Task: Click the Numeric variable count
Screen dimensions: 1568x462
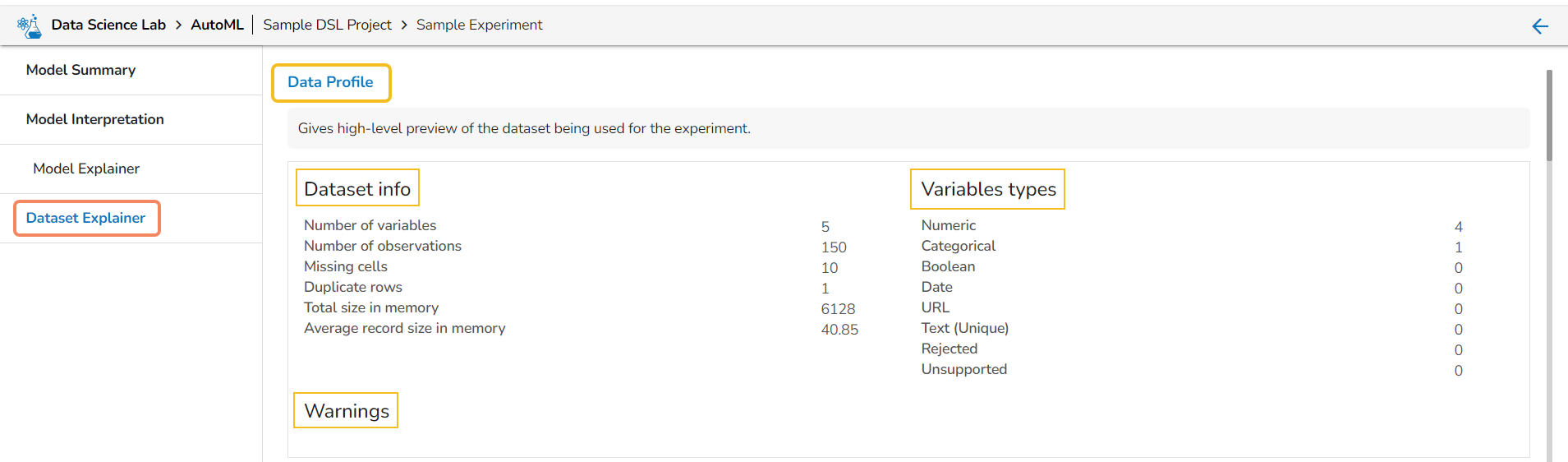Action: point(1458,227)
